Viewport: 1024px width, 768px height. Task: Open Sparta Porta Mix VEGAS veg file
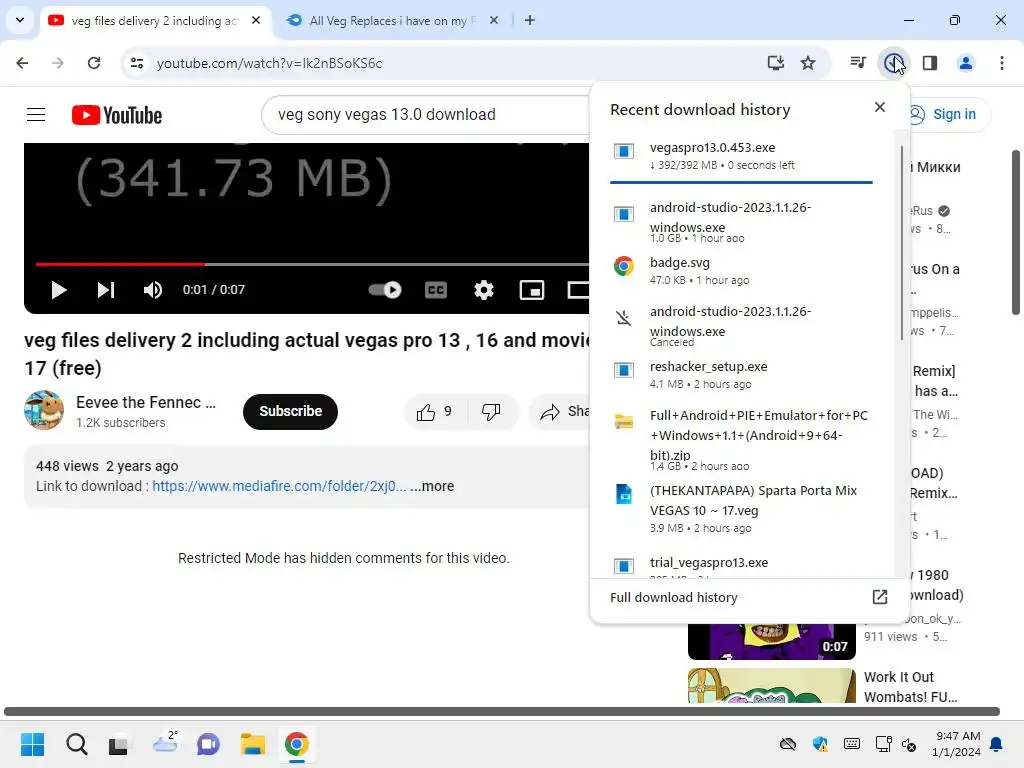(x=741, y=508)
